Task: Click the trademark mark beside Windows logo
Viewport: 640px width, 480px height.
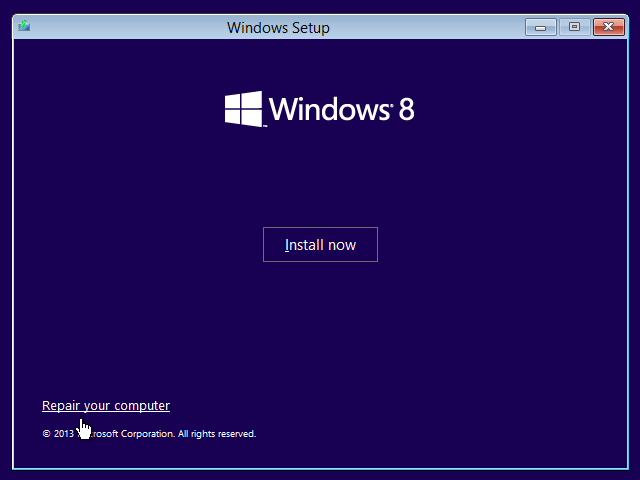Action: (265, 126)
